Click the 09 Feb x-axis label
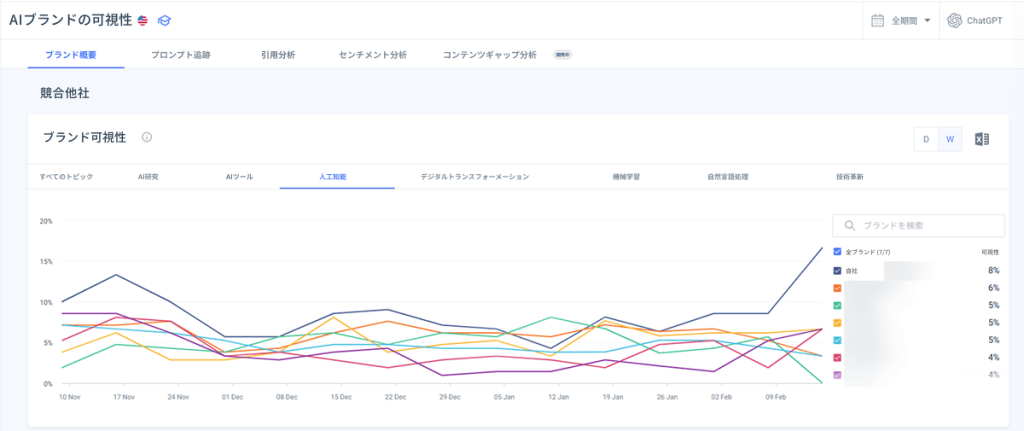This screenshot has width=1024, height=431. point(775,397)
